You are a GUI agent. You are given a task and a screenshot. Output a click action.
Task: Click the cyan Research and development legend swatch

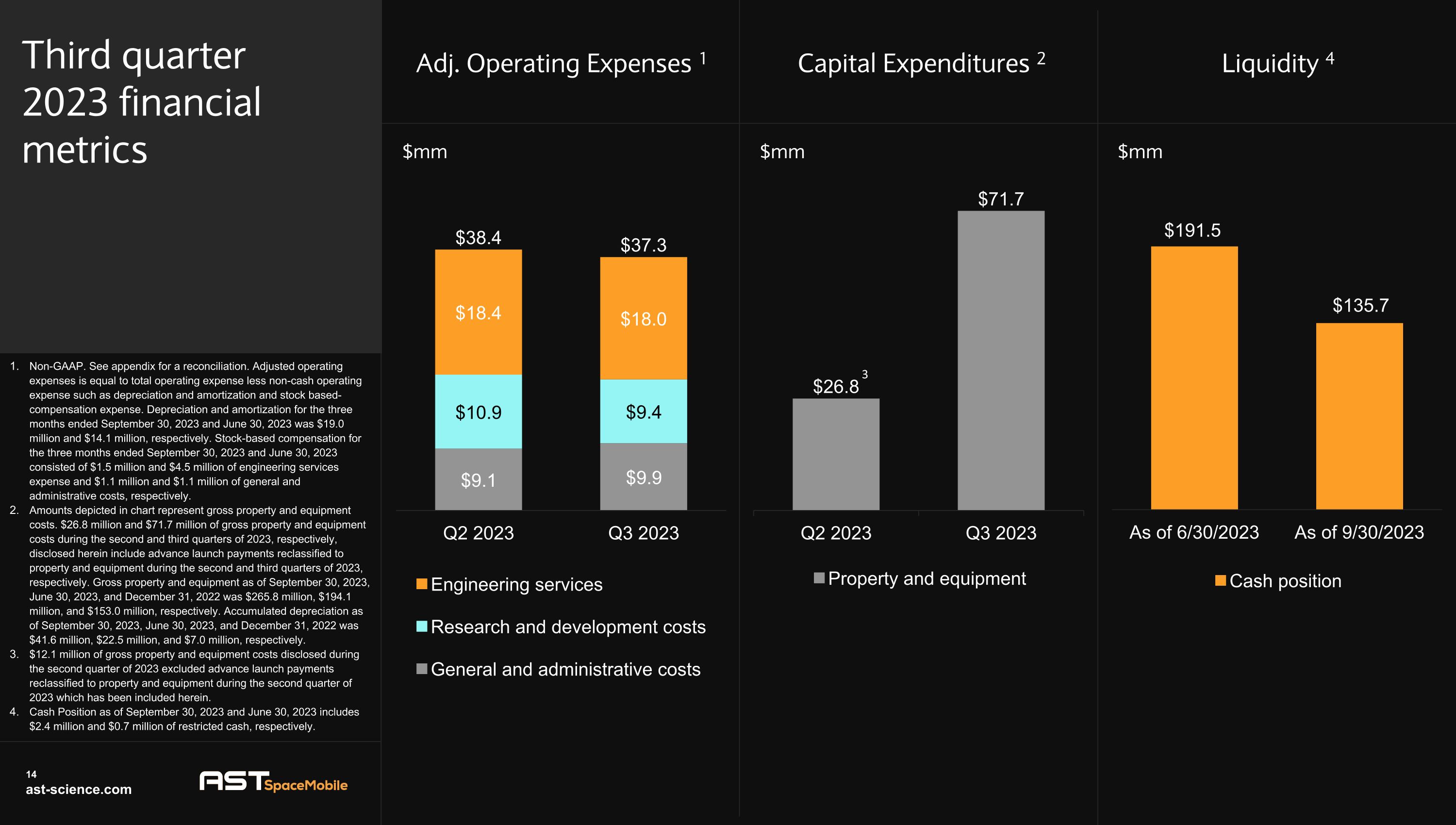coord(421,626)
